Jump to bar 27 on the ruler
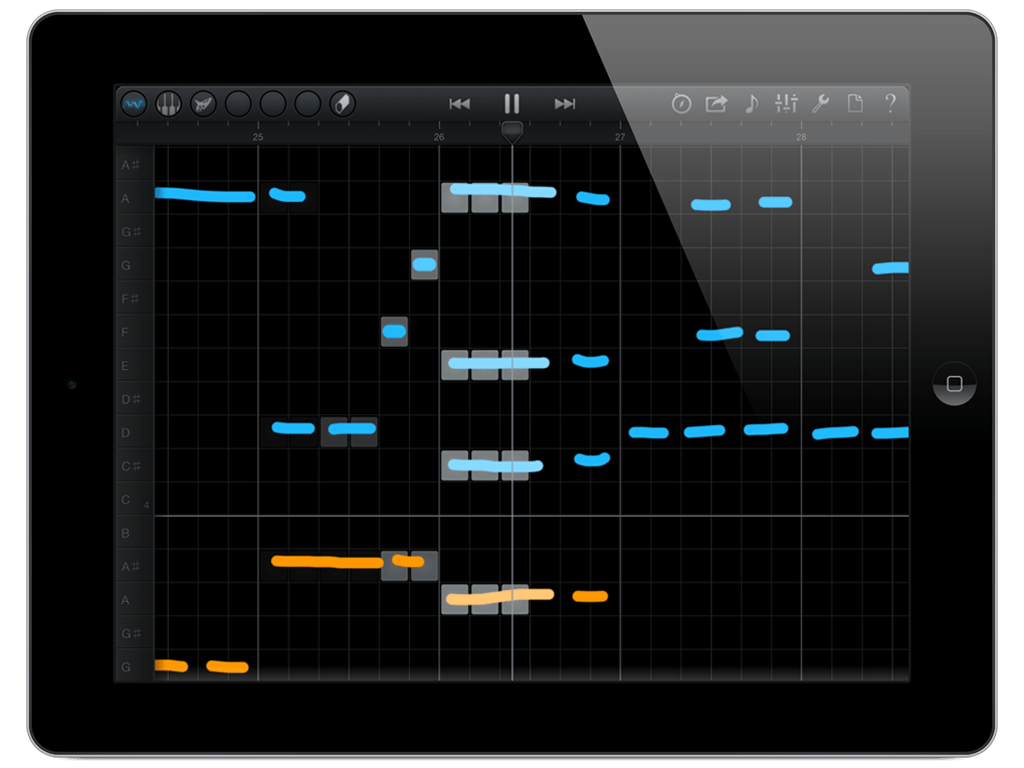The width and height of the screenshot is (1024, 768). tap(620, 137)
